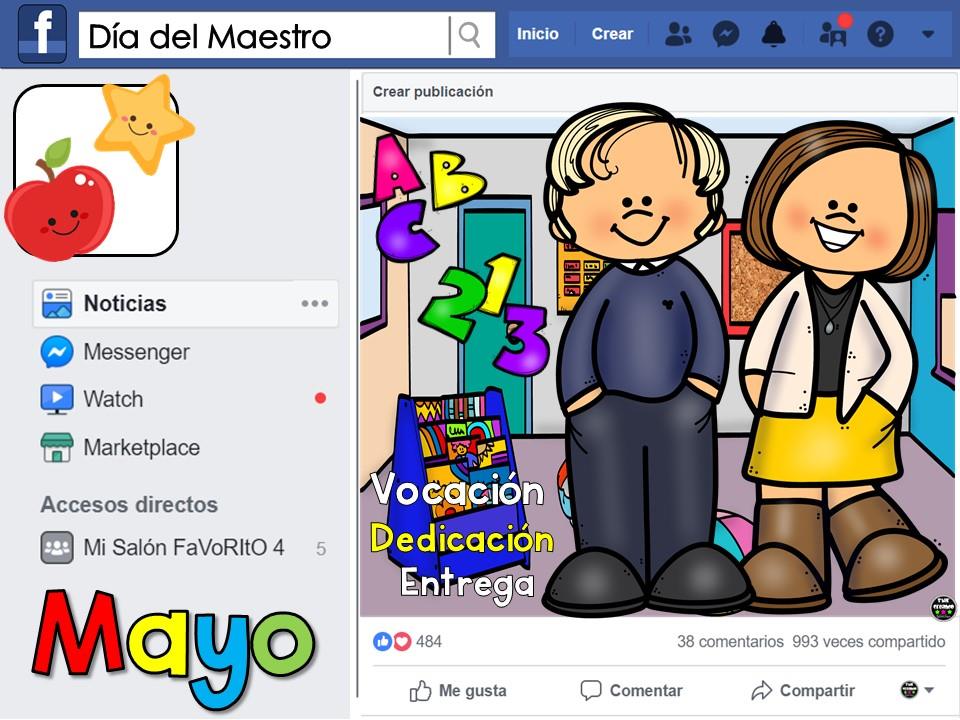960x720 pixels.
Task: Click the Watch sidebar icon
Action: (x=57, y=399)
